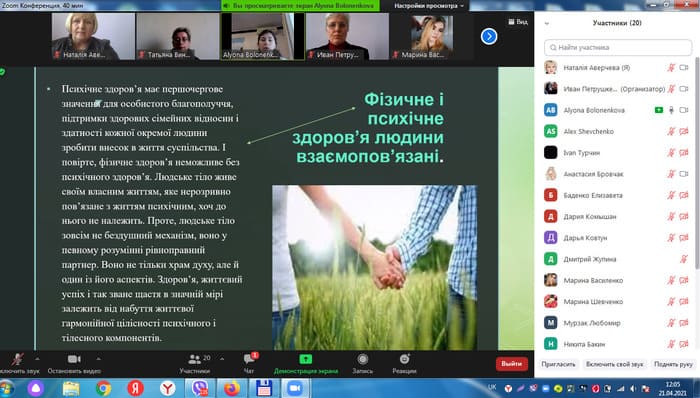Click the Record icon
This screenshot has height=398, width=700.
362,359
